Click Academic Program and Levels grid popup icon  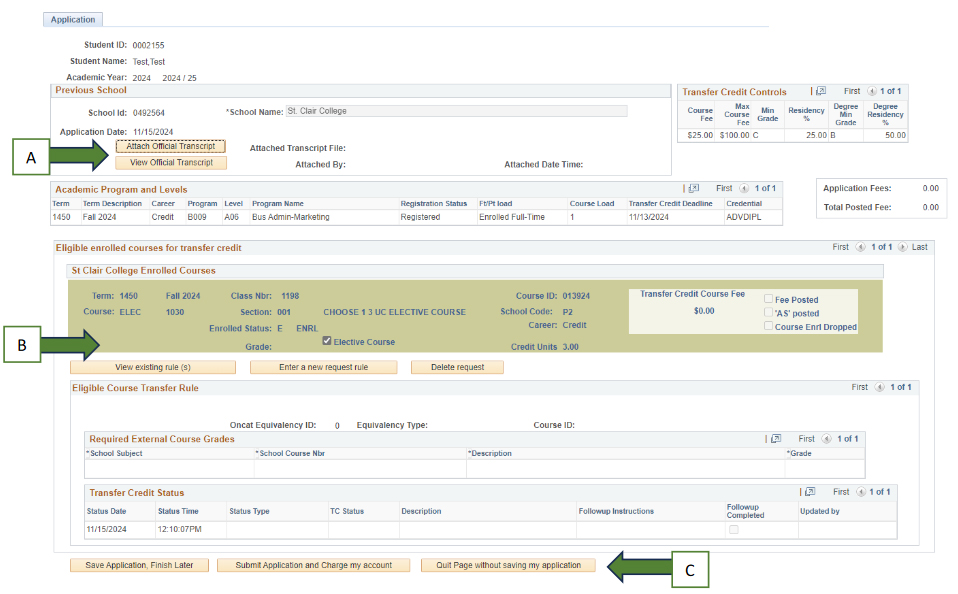pos(694,188)
